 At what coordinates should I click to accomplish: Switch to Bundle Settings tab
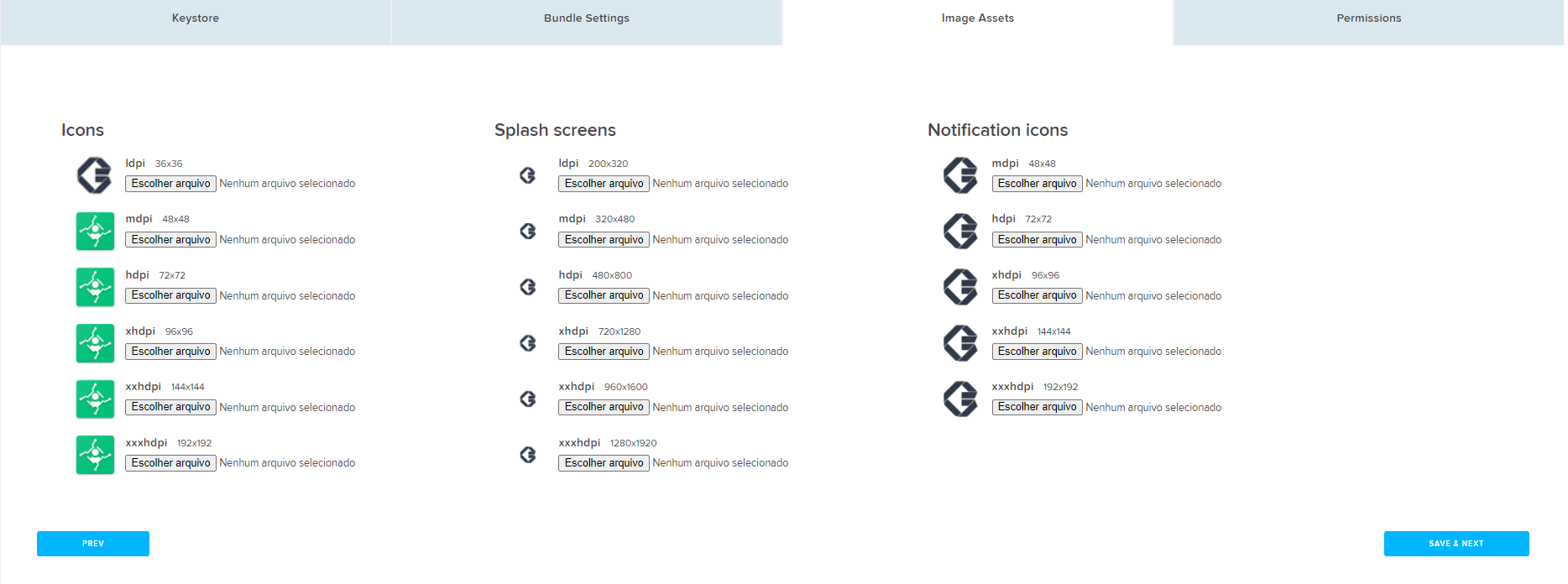click(x=587, y=22)
